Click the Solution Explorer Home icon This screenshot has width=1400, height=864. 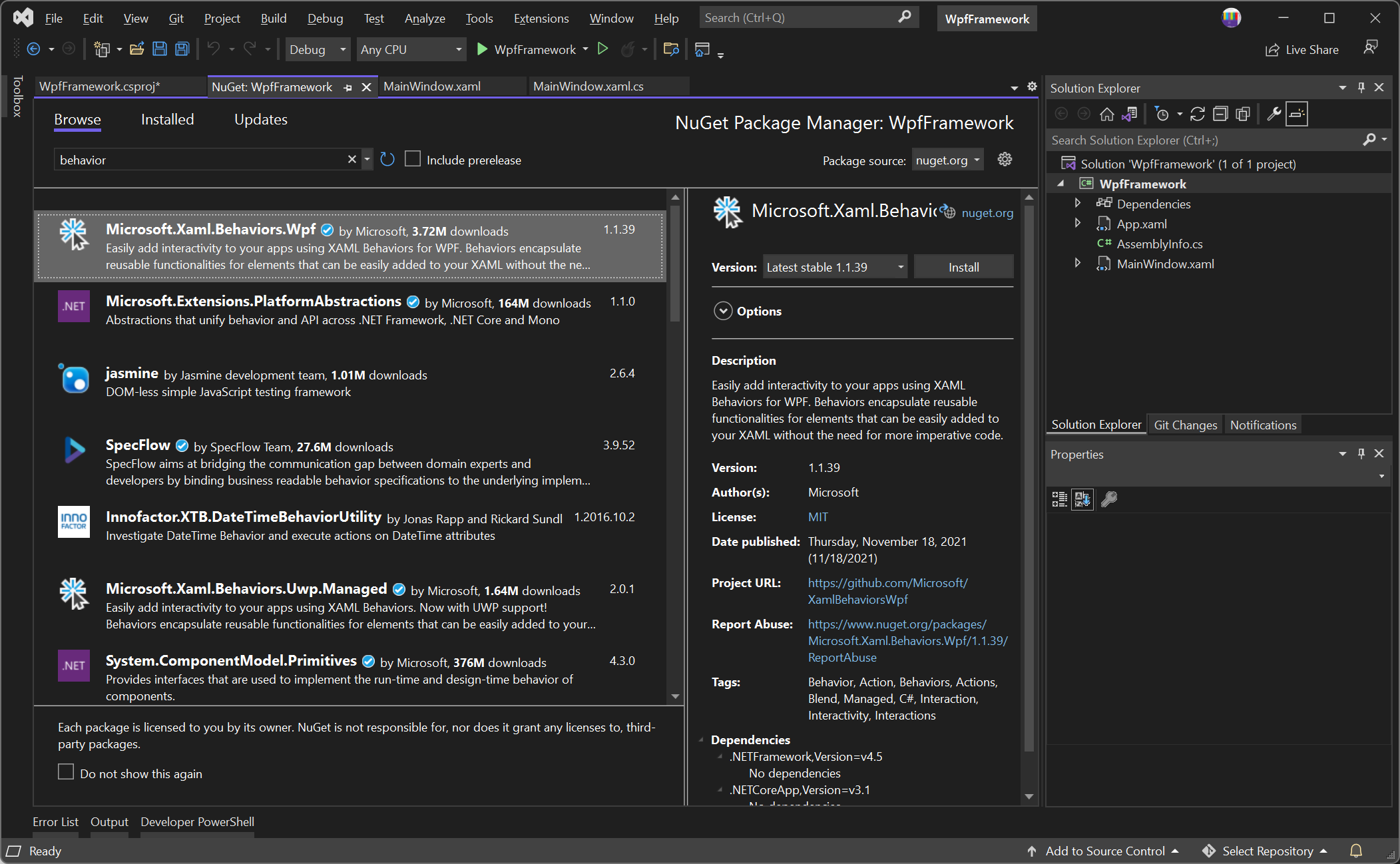[1106, 114]
